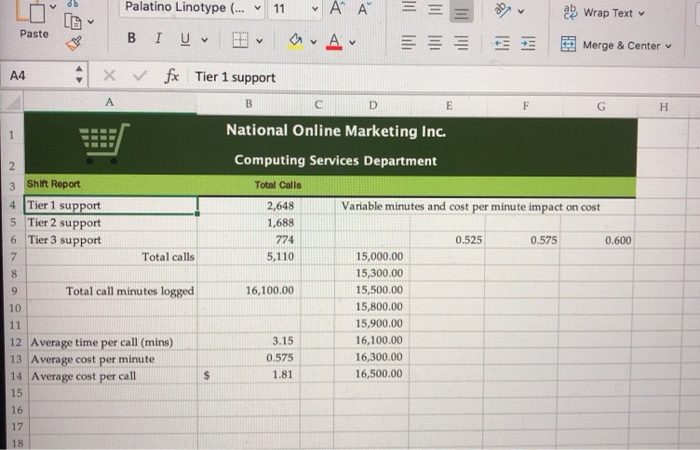Select the Tier 3 support cell
The image size is (700, 450).
pyautogui.click(x=111, y=240)
